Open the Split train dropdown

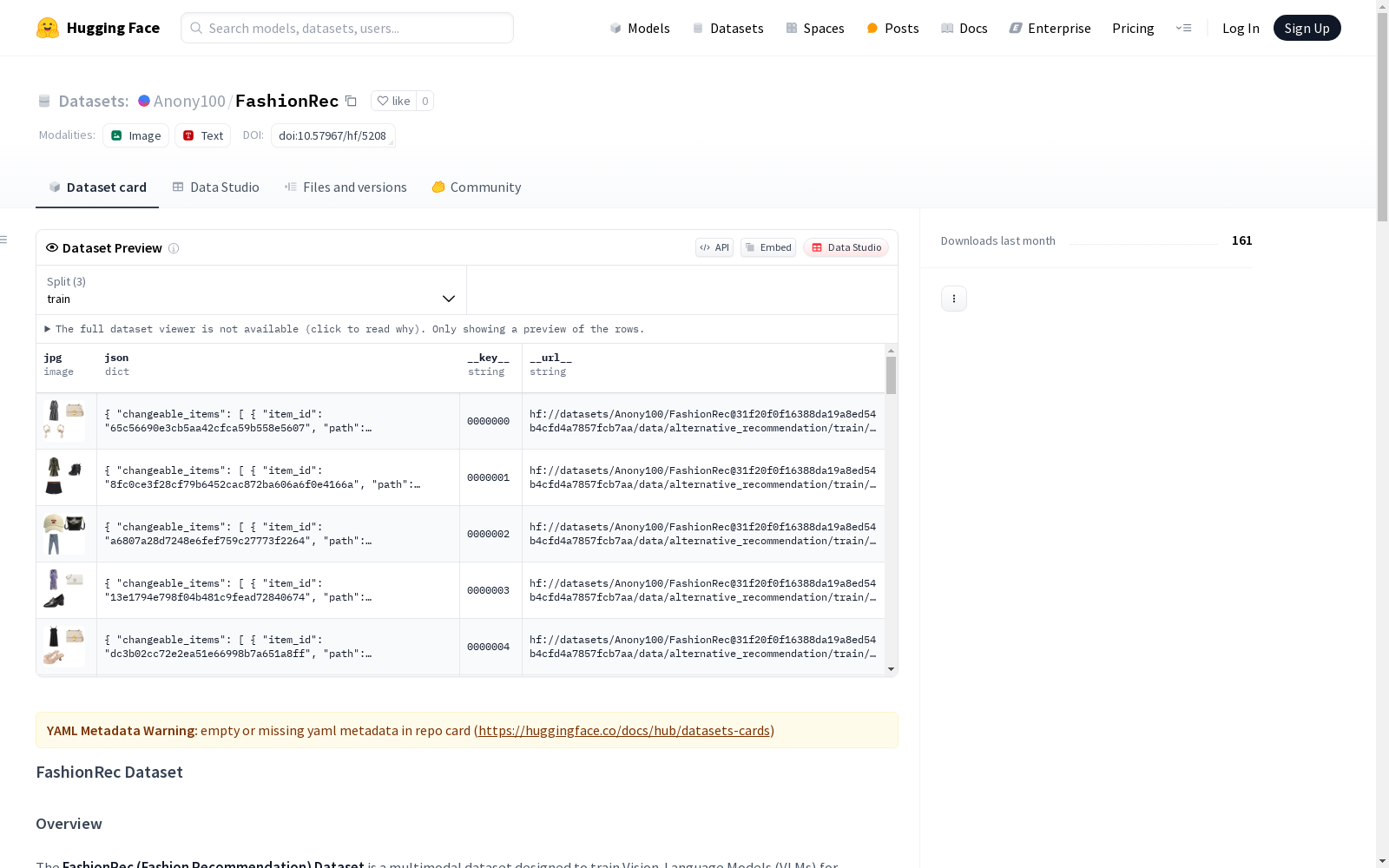(251, 290)
